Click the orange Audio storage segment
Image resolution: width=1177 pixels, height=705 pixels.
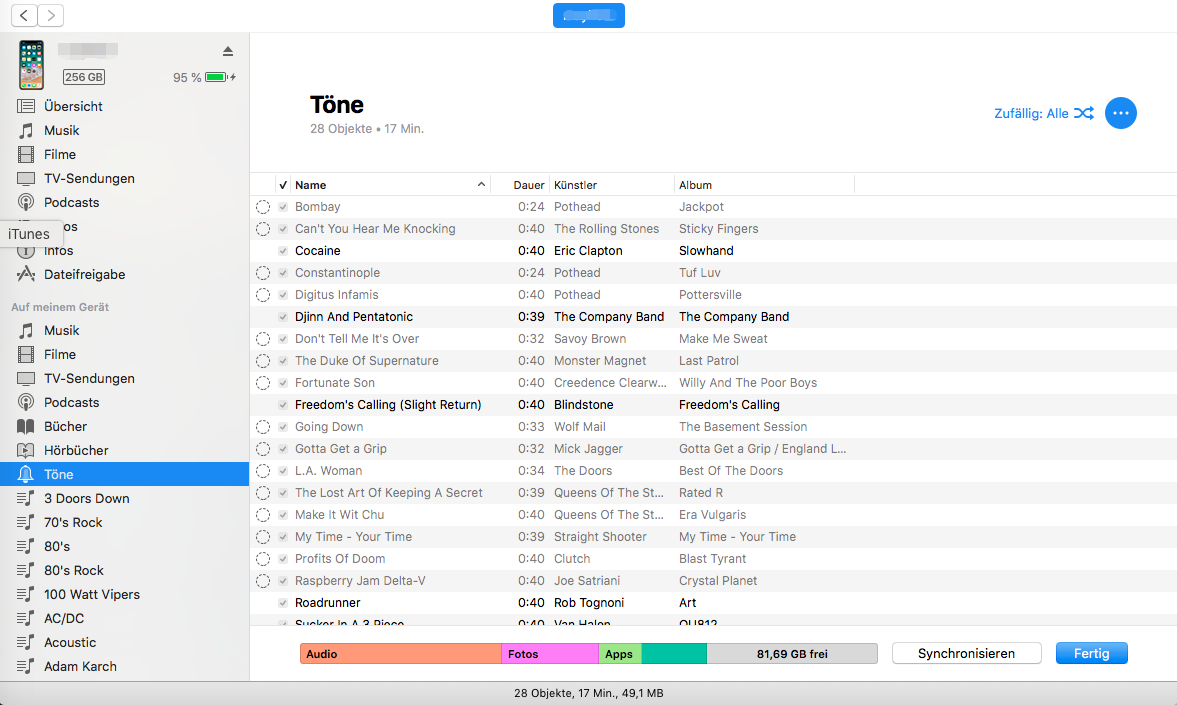click(x=400, y=654)
